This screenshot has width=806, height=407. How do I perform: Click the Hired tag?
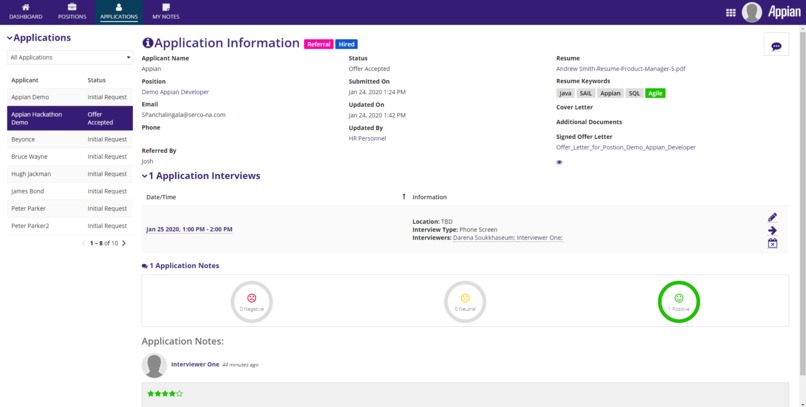pyautogui.click(x=346, y=44)
